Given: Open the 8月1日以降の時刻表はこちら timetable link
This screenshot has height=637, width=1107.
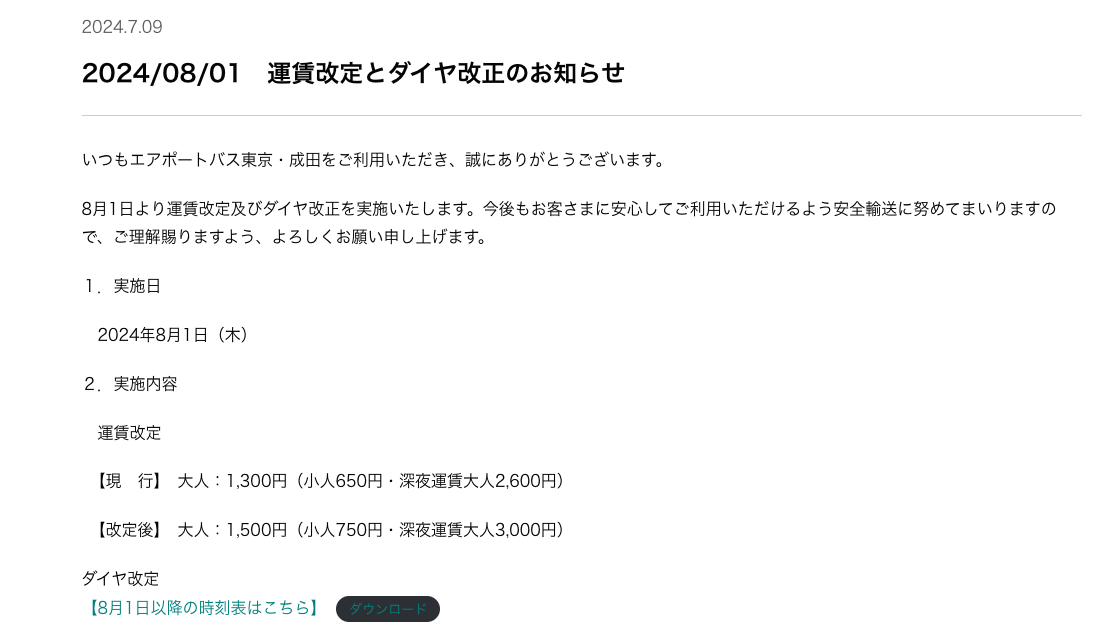Looking at the screenshot, I should 203,608.
